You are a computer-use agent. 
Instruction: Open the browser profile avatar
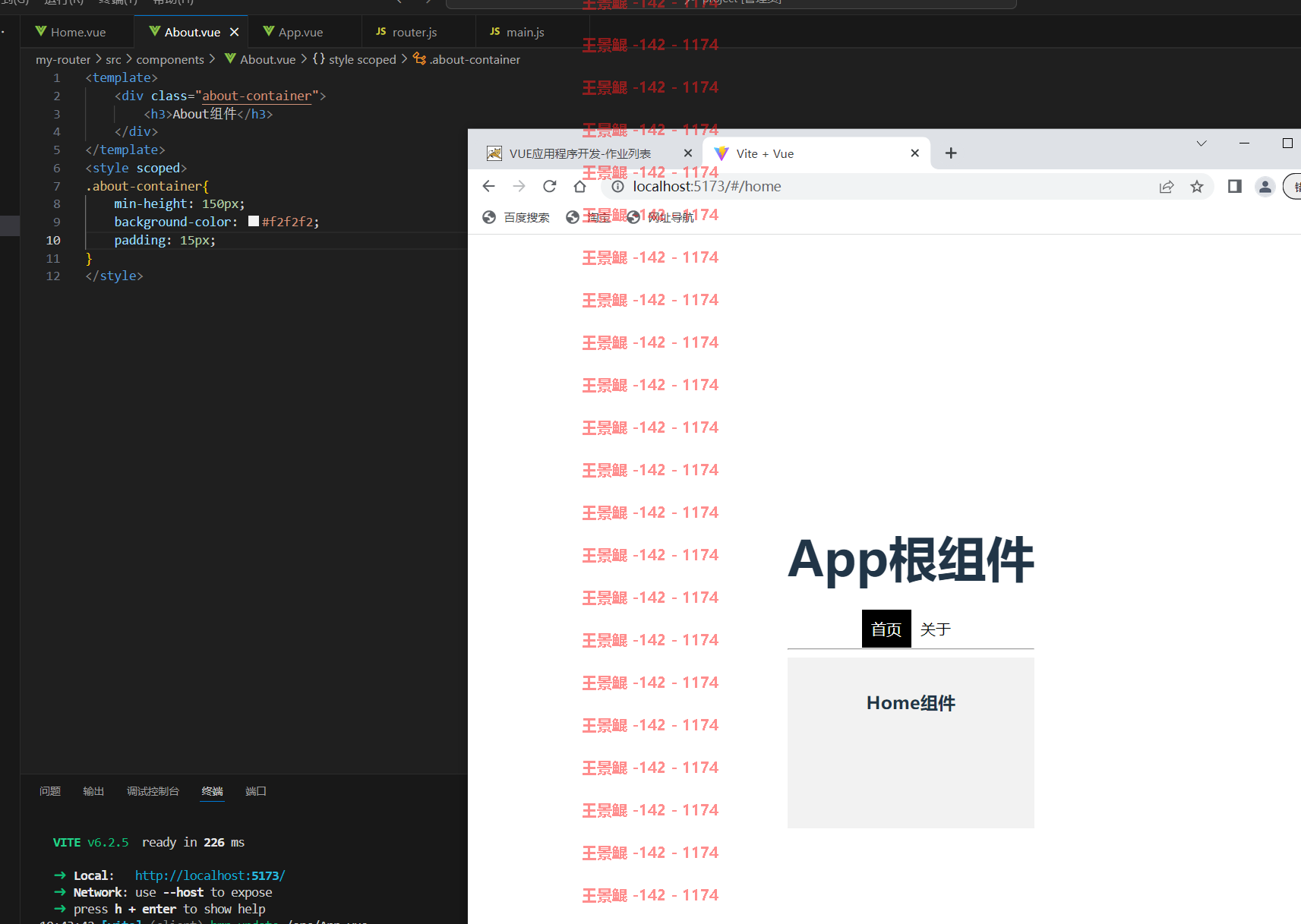coord(1265,186)
